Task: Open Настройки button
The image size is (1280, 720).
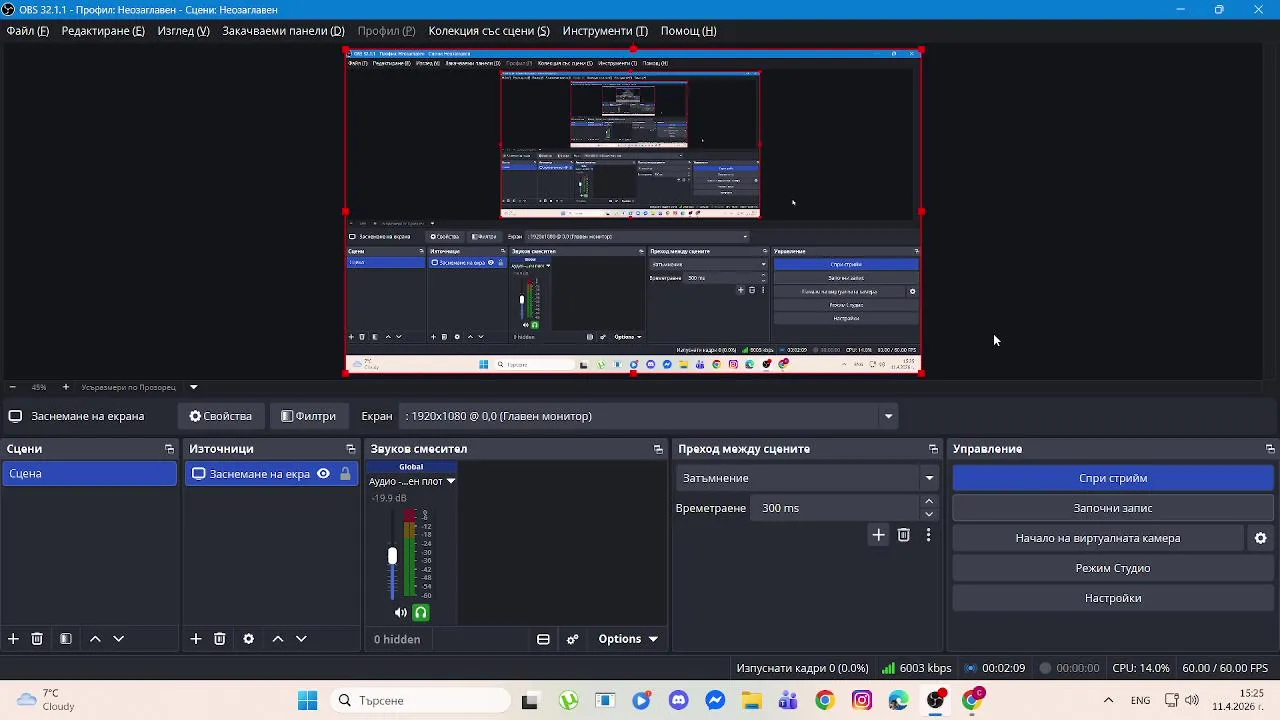Action: 1113,598
